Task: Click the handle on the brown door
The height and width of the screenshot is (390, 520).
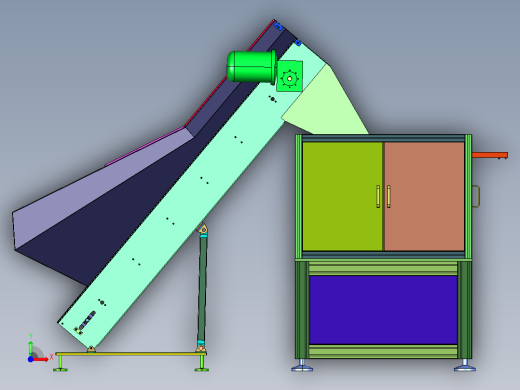Action: click(x=389, y=197)
